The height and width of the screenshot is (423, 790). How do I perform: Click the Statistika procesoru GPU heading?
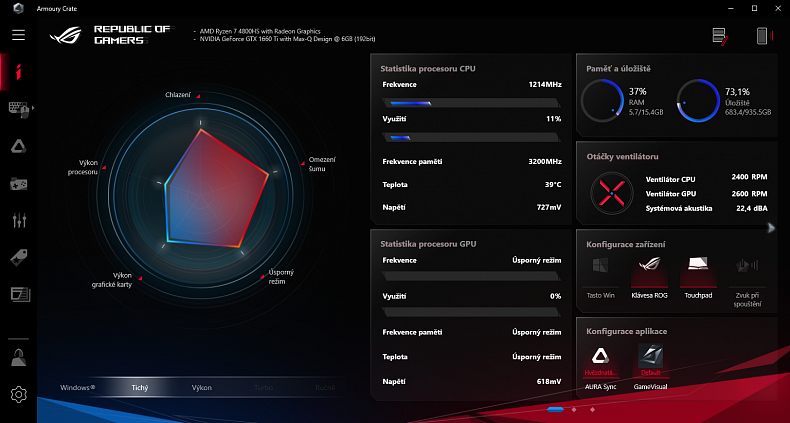428,244
